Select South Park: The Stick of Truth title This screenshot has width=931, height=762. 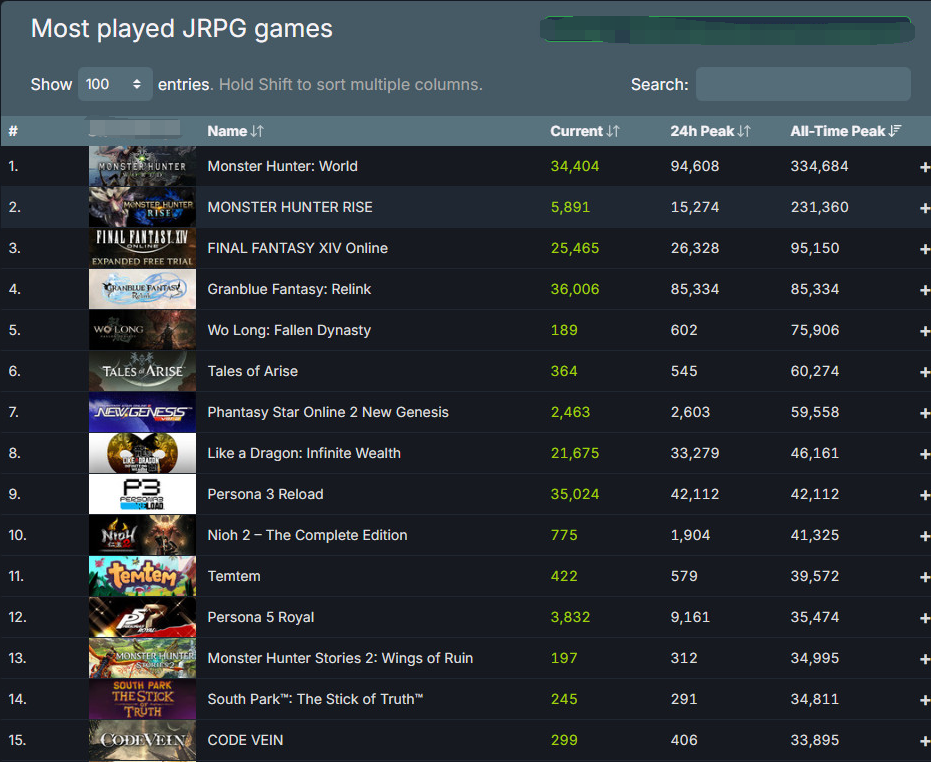(315, 699)
